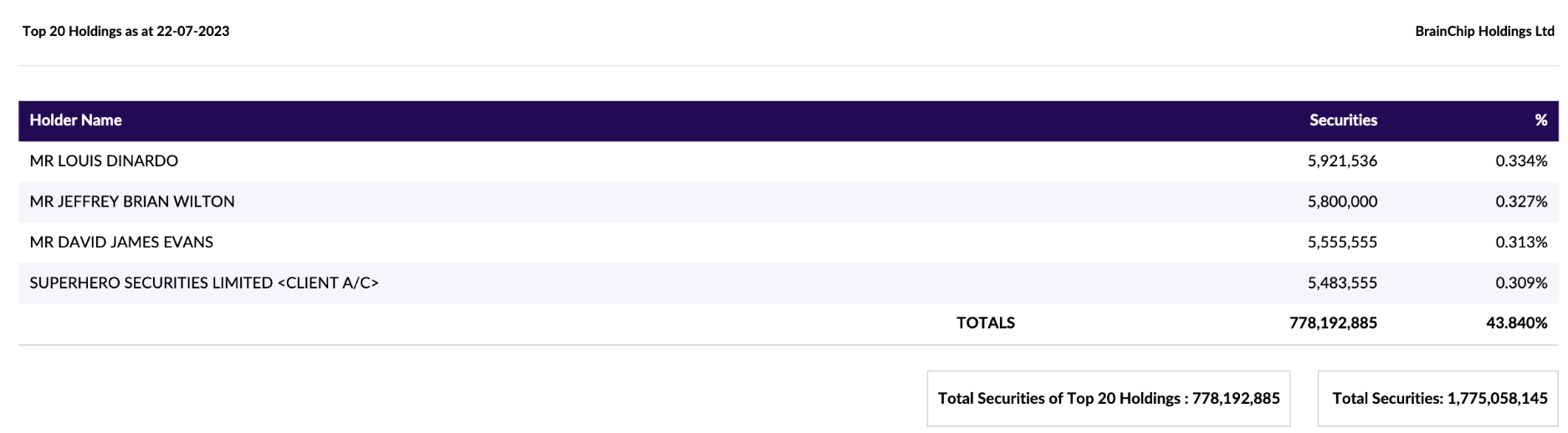
Task: Click the Holder Name column header
Action: [76, 120]
